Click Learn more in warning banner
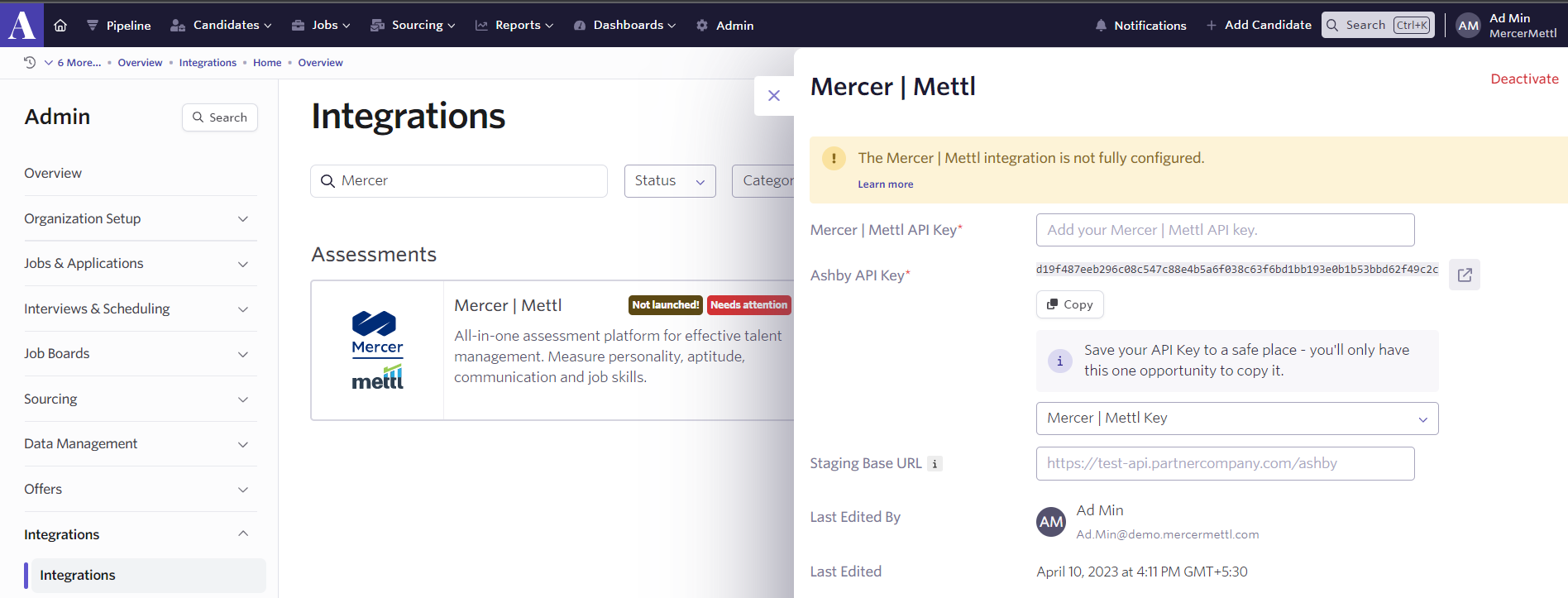 885,184
